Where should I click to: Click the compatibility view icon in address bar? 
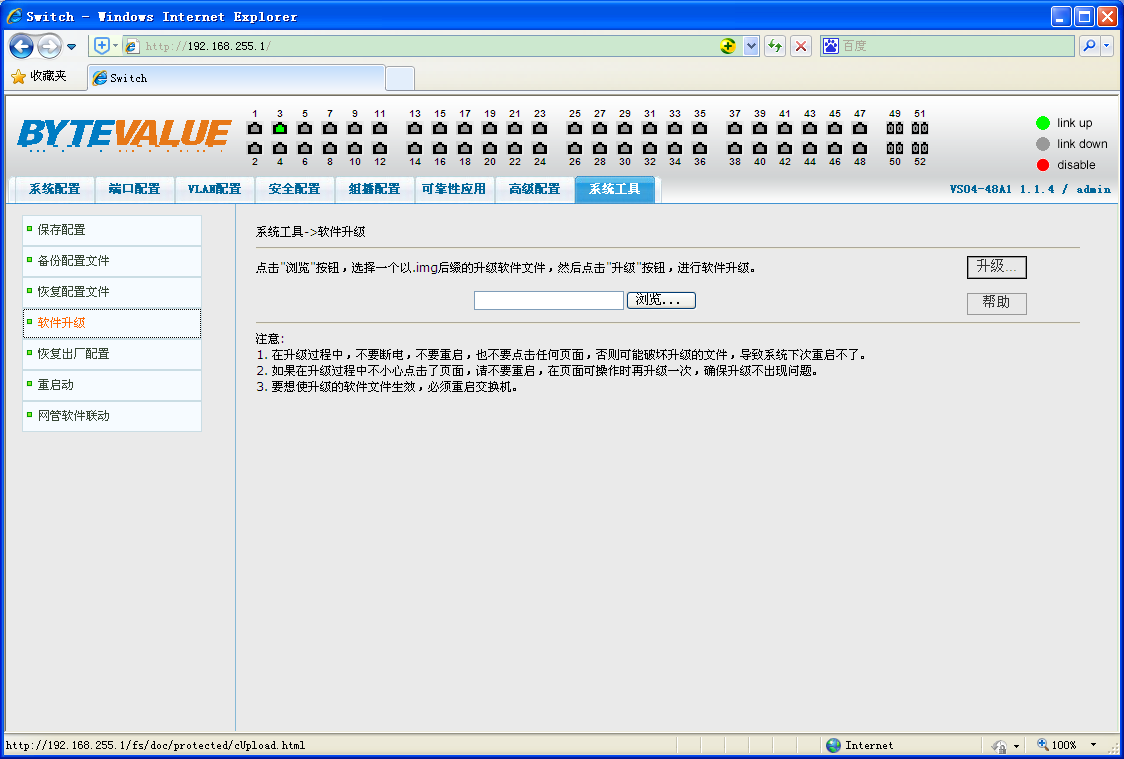pyautogui.click(x=728, y=46)
